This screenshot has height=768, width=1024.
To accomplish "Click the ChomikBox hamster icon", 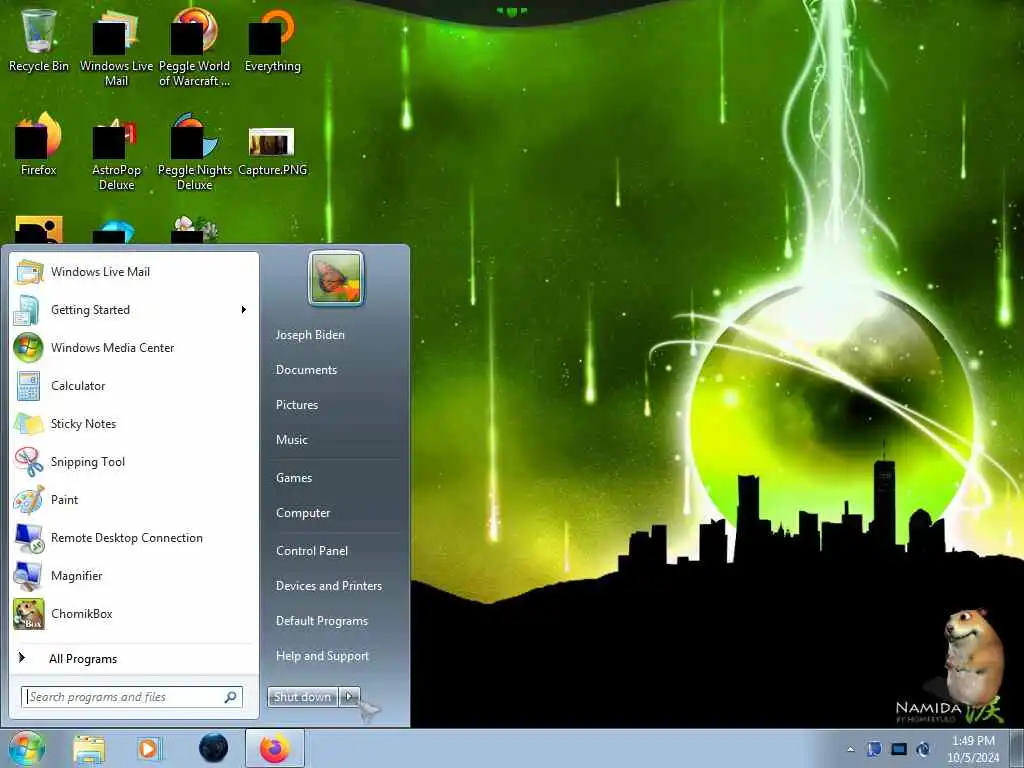I will coord(29,614).
